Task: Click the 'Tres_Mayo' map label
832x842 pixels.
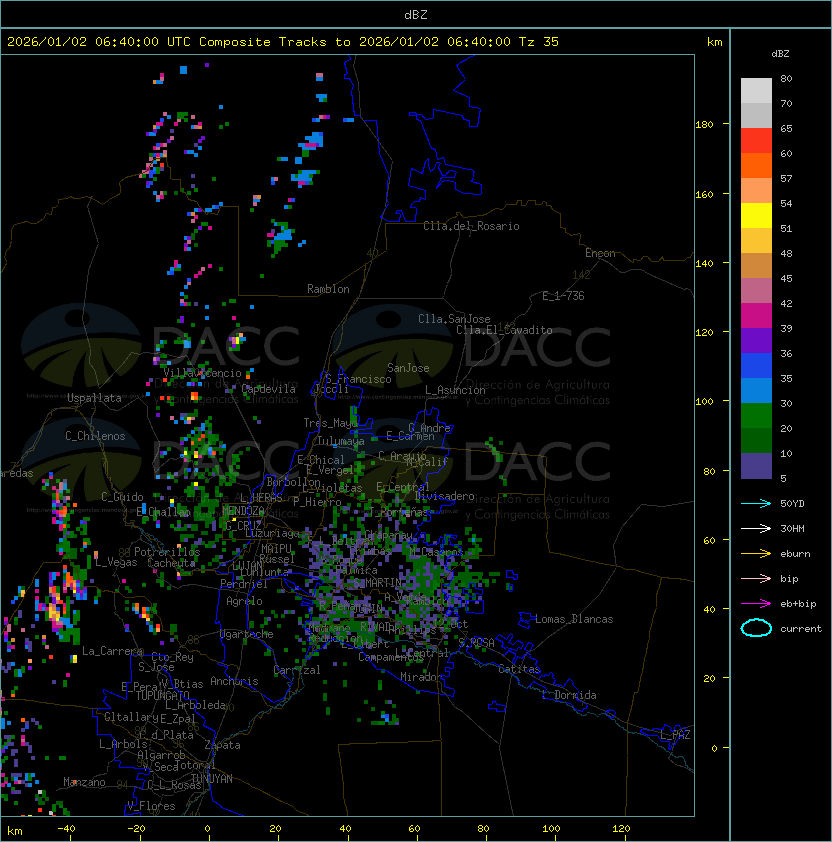Action: click(330, 423)
